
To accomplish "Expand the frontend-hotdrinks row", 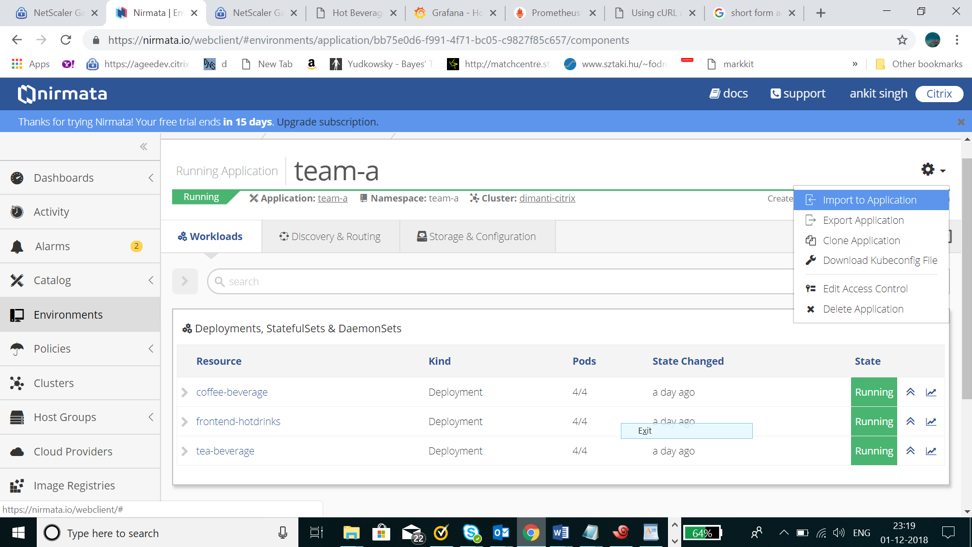I will (x=185, y=422).
